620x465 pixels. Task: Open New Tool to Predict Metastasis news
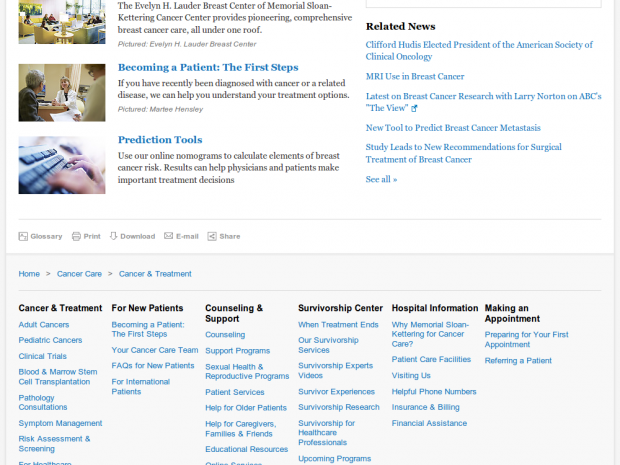point(453,128)
